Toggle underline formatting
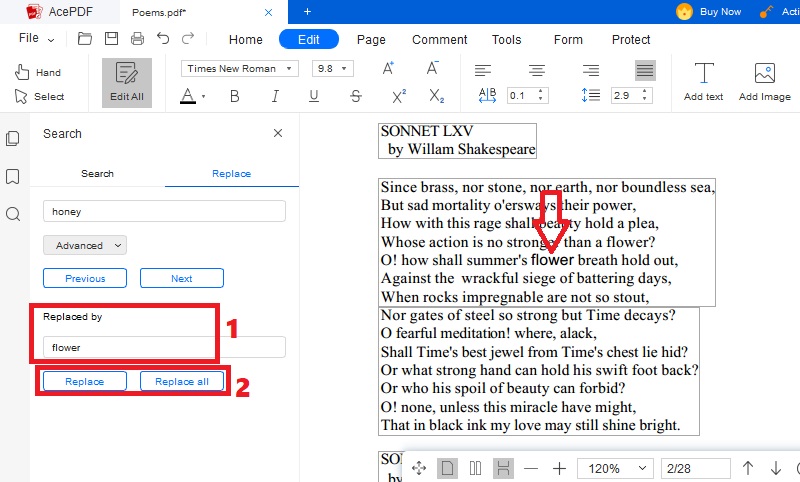800x482 pixels. point(314,96)
